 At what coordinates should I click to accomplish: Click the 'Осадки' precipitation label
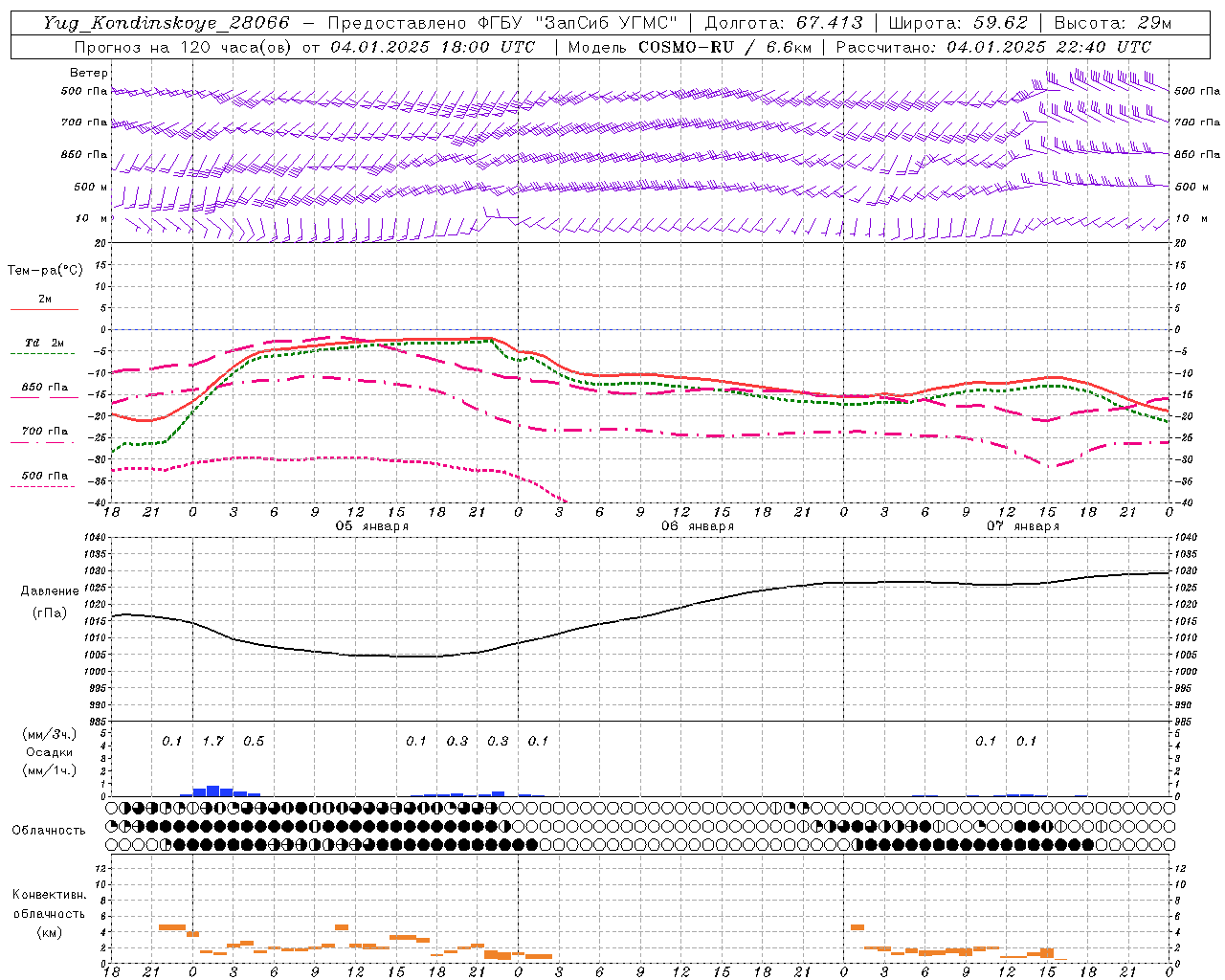click(x=50, y=752)
